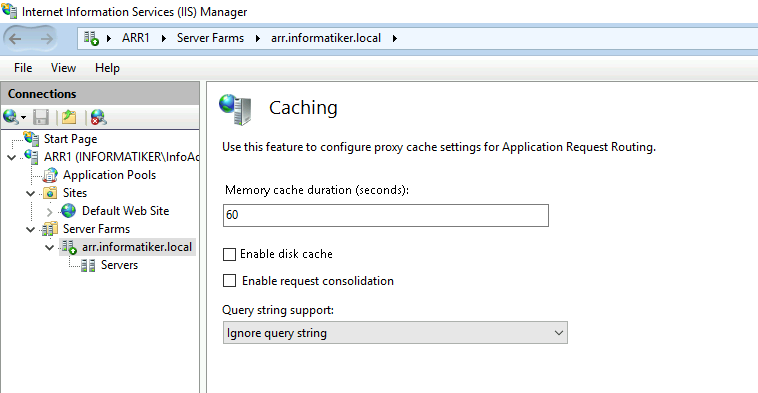The image size is (758, 393).
Task: Click the up-folder icon in Connections toolbar
Action: pos(69,117)
